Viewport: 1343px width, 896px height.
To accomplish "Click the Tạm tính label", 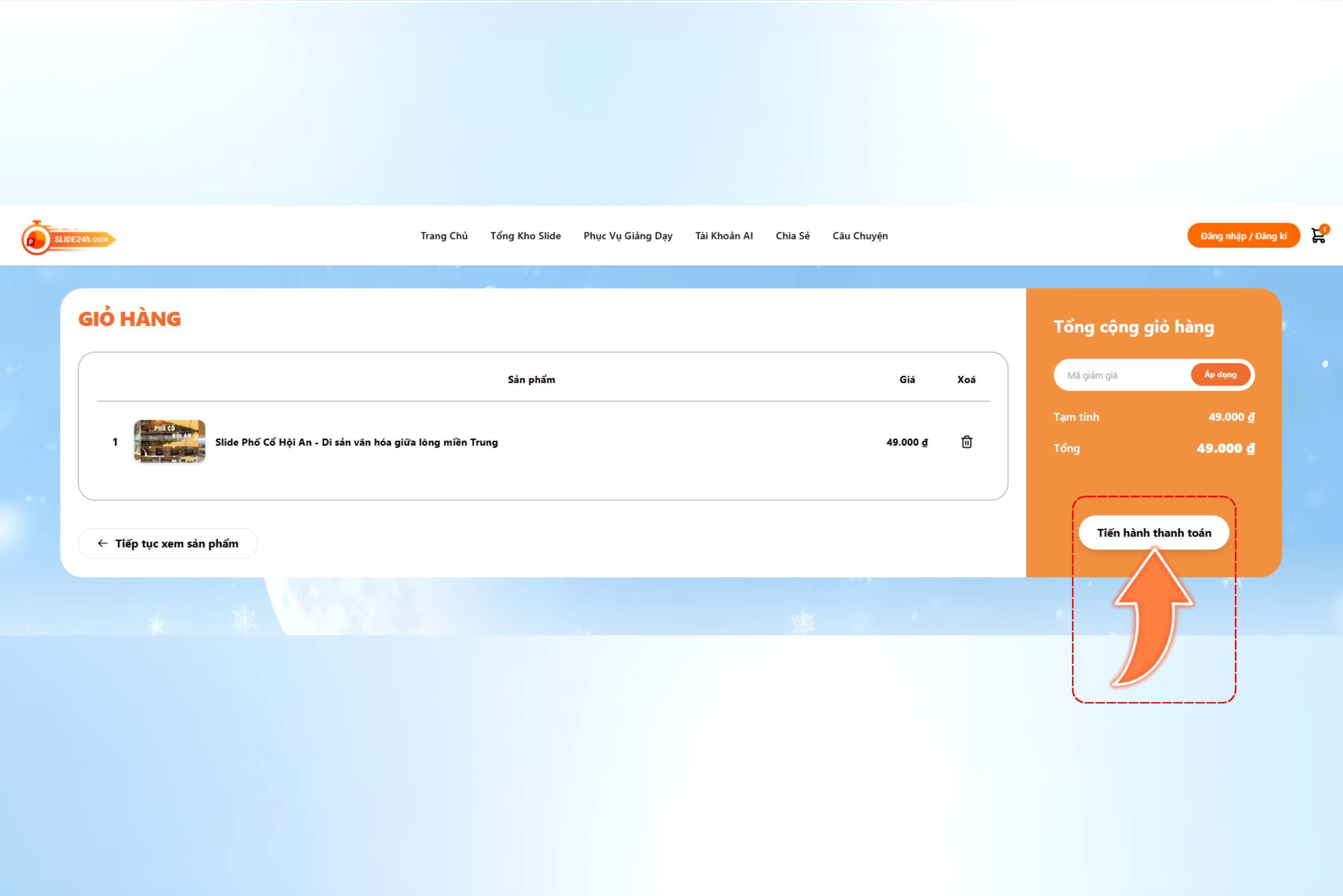I will coord(1076,417).
